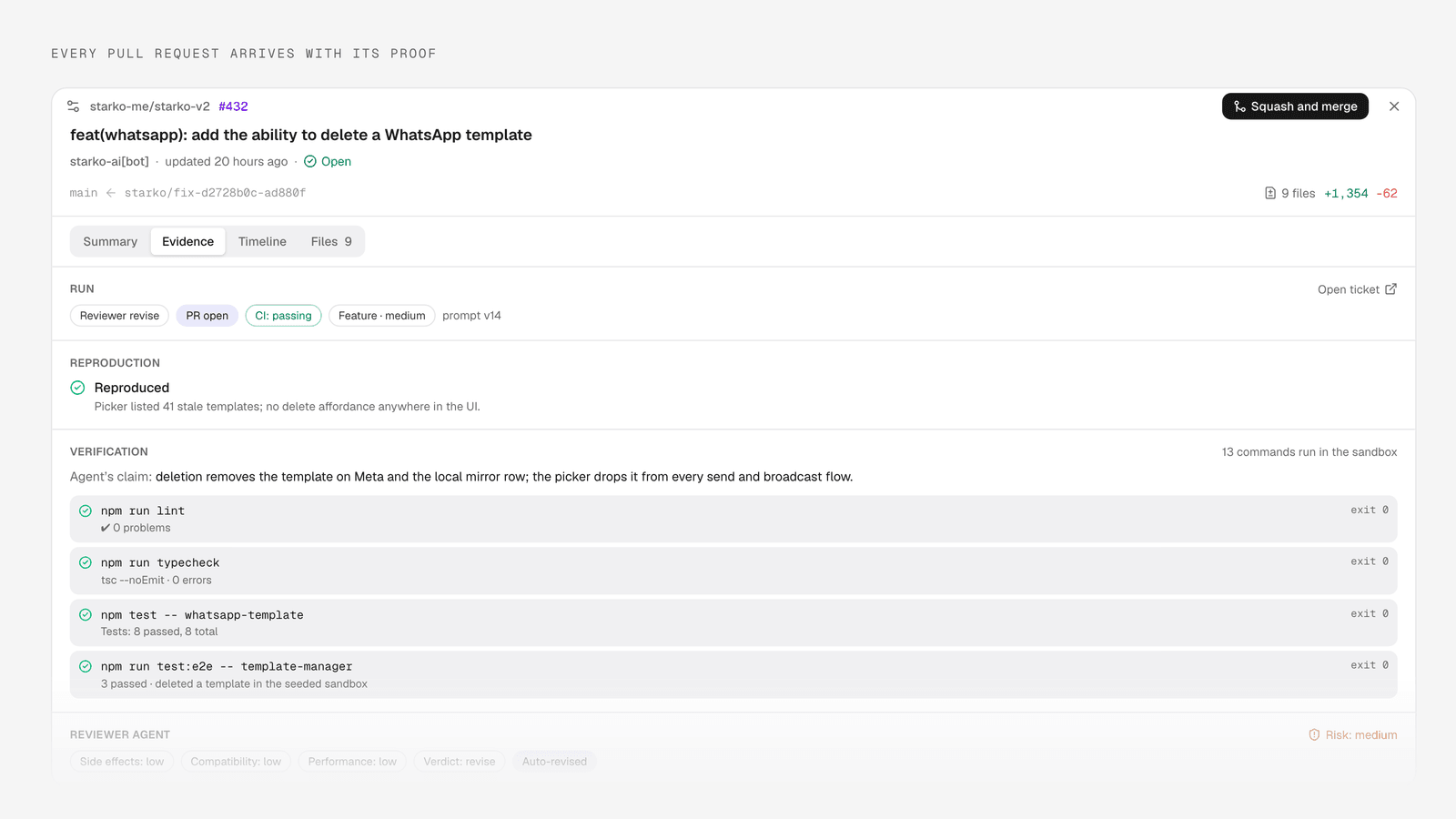Open the Timeline tab
The width and height of the screenshot is (1456, 819).
(262, 241)
